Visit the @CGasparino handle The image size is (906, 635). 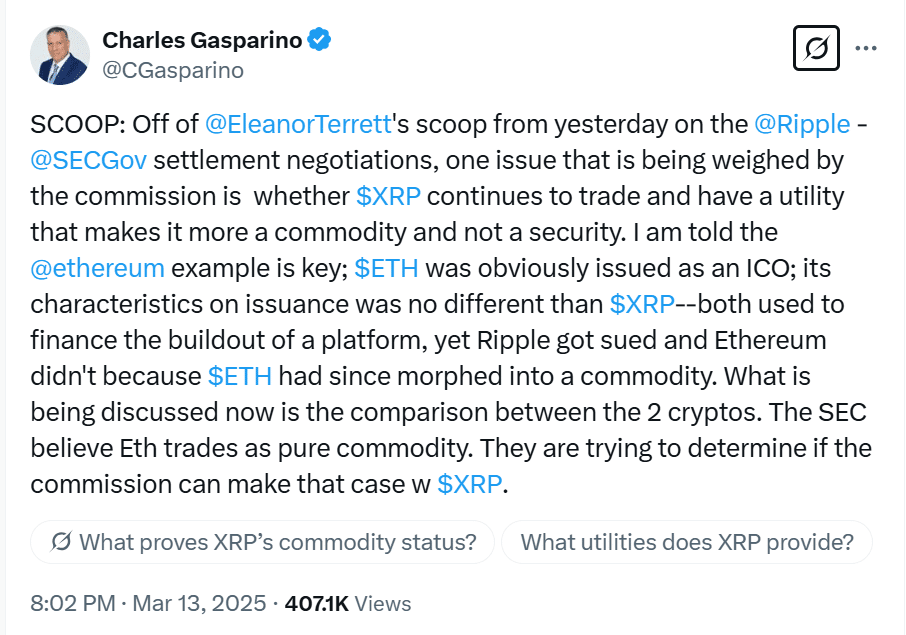(x=173, y=70)
